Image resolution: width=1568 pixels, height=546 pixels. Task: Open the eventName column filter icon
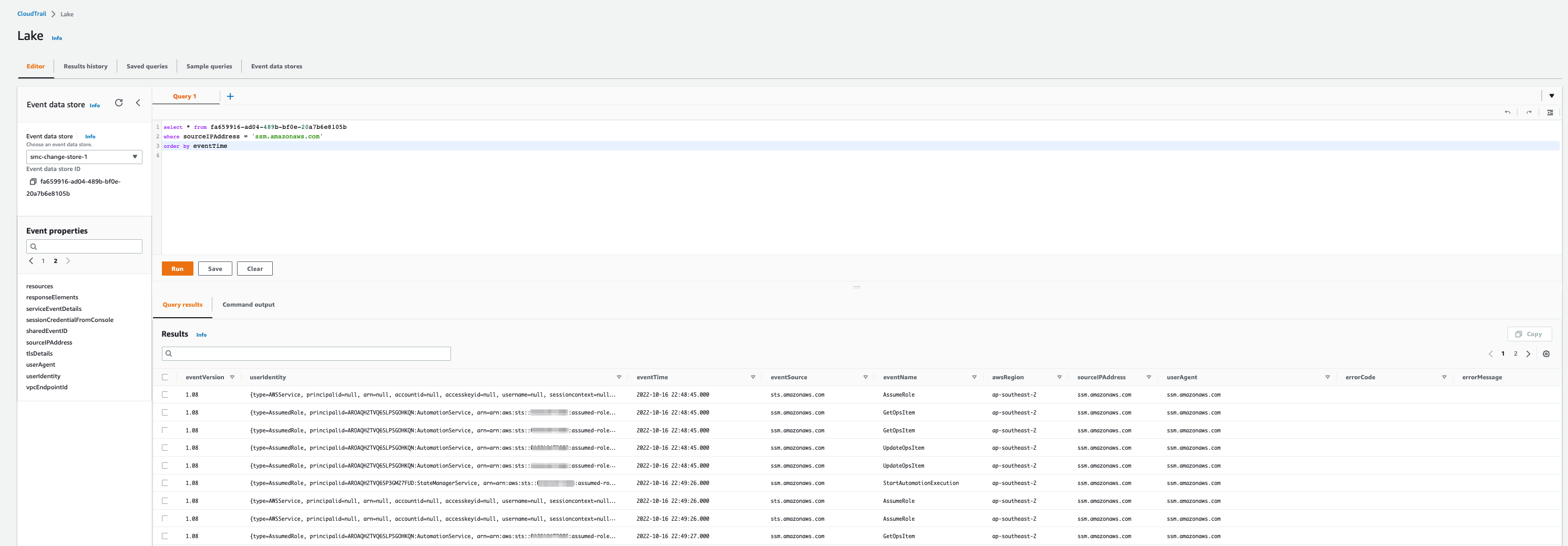tap(974, 377)
